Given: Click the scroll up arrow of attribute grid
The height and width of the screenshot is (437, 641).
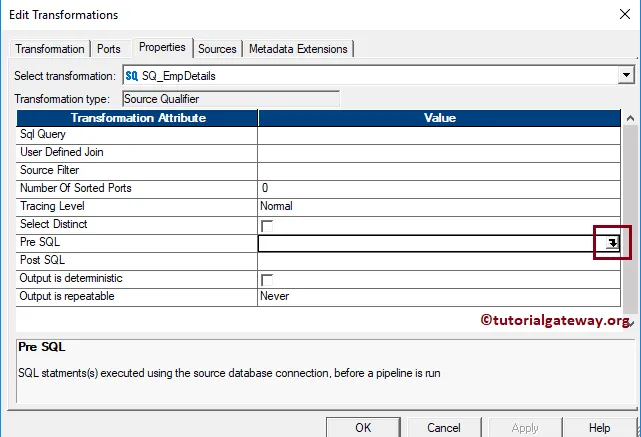Looking at the screenshot, I should [630, 118].
